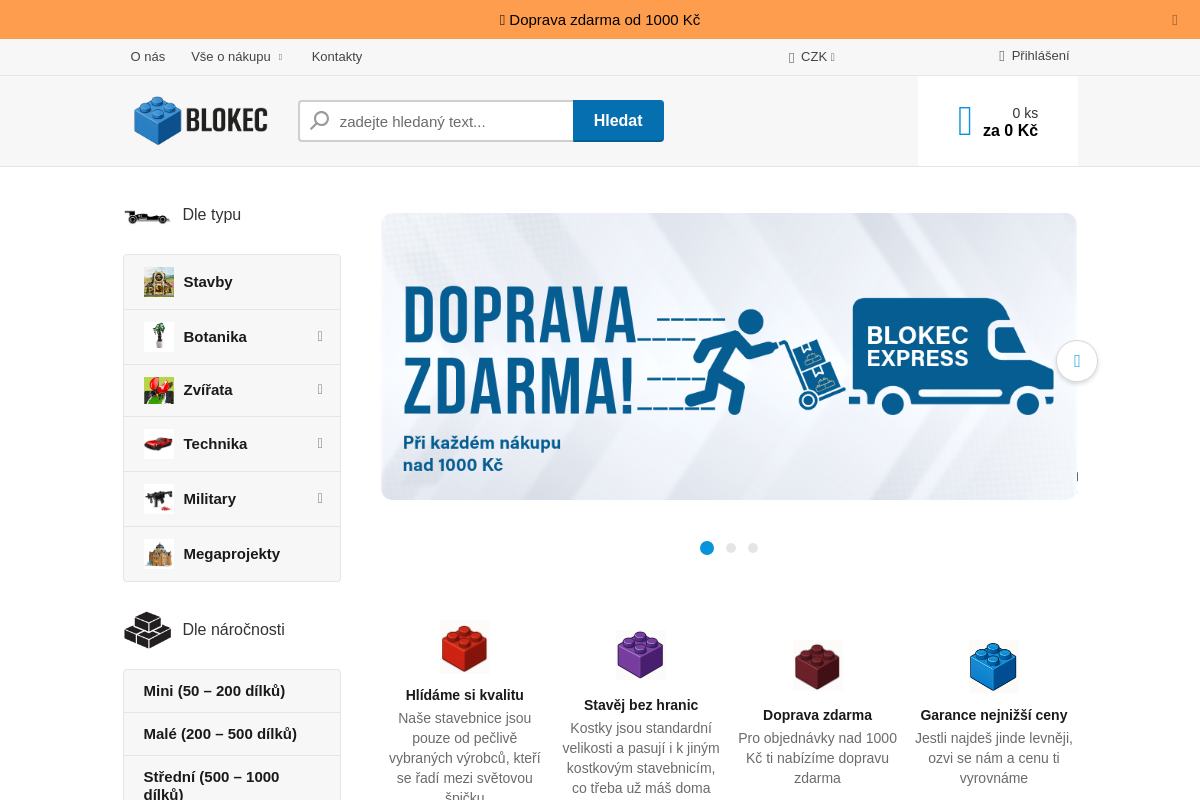1200x800 pixels.
Task: Click the Přihlášení login link
Action: click(x=1040, y=56)
